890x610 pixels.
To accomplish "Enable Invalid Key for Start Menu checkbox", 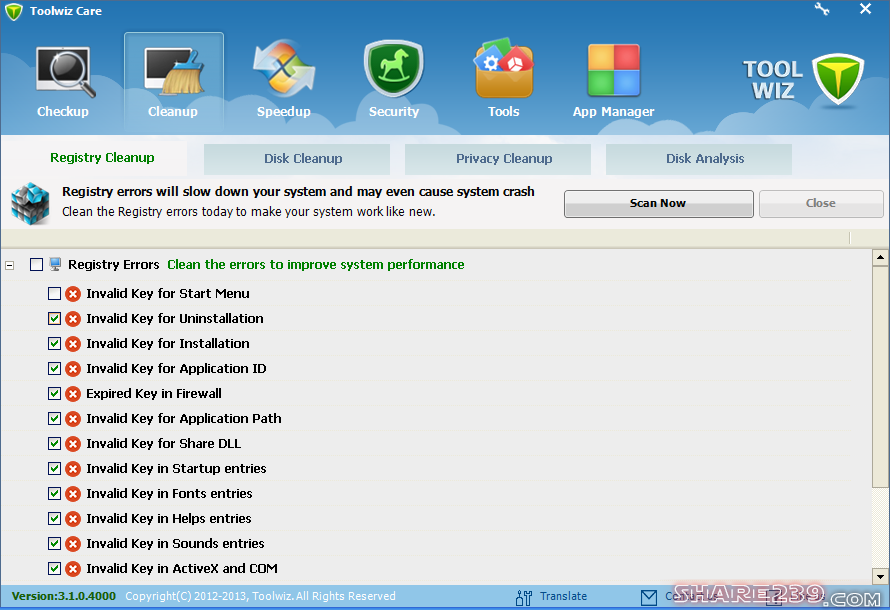I will pos(54,293).
